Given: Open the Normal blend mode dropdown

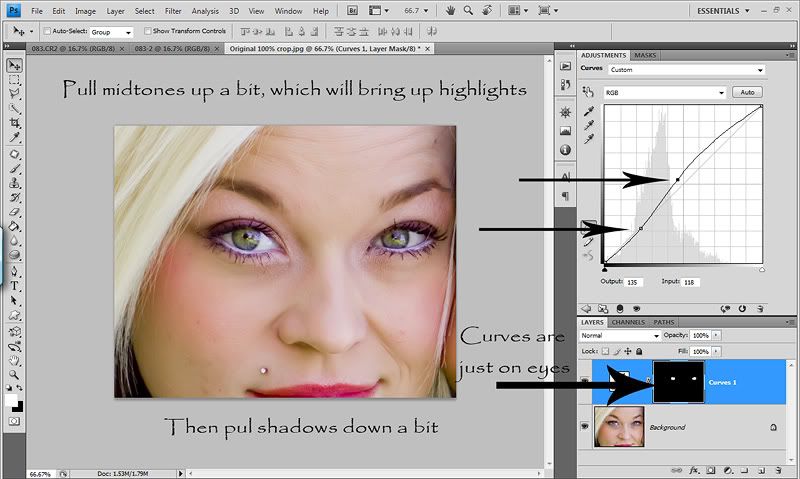Looking at the screenshot, I should (620, 336).
